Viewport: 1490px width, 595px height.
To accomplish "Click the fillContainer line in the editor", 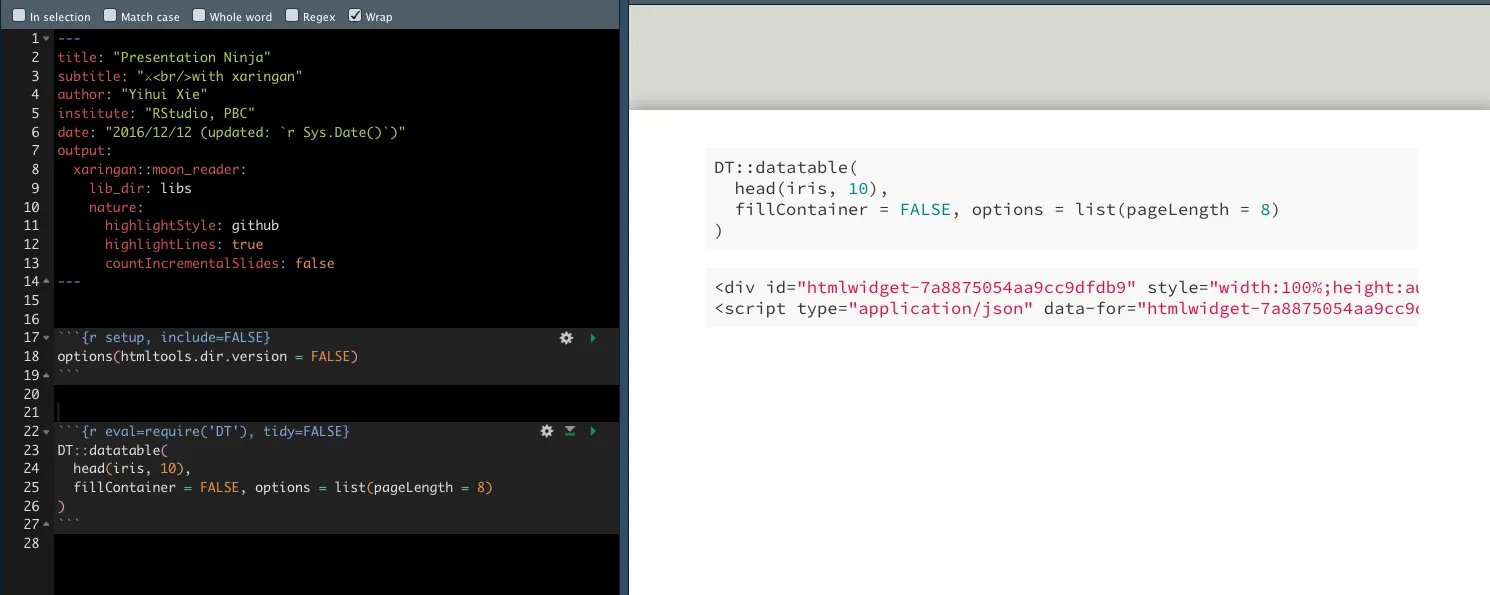I will click(x=283, y=488).
